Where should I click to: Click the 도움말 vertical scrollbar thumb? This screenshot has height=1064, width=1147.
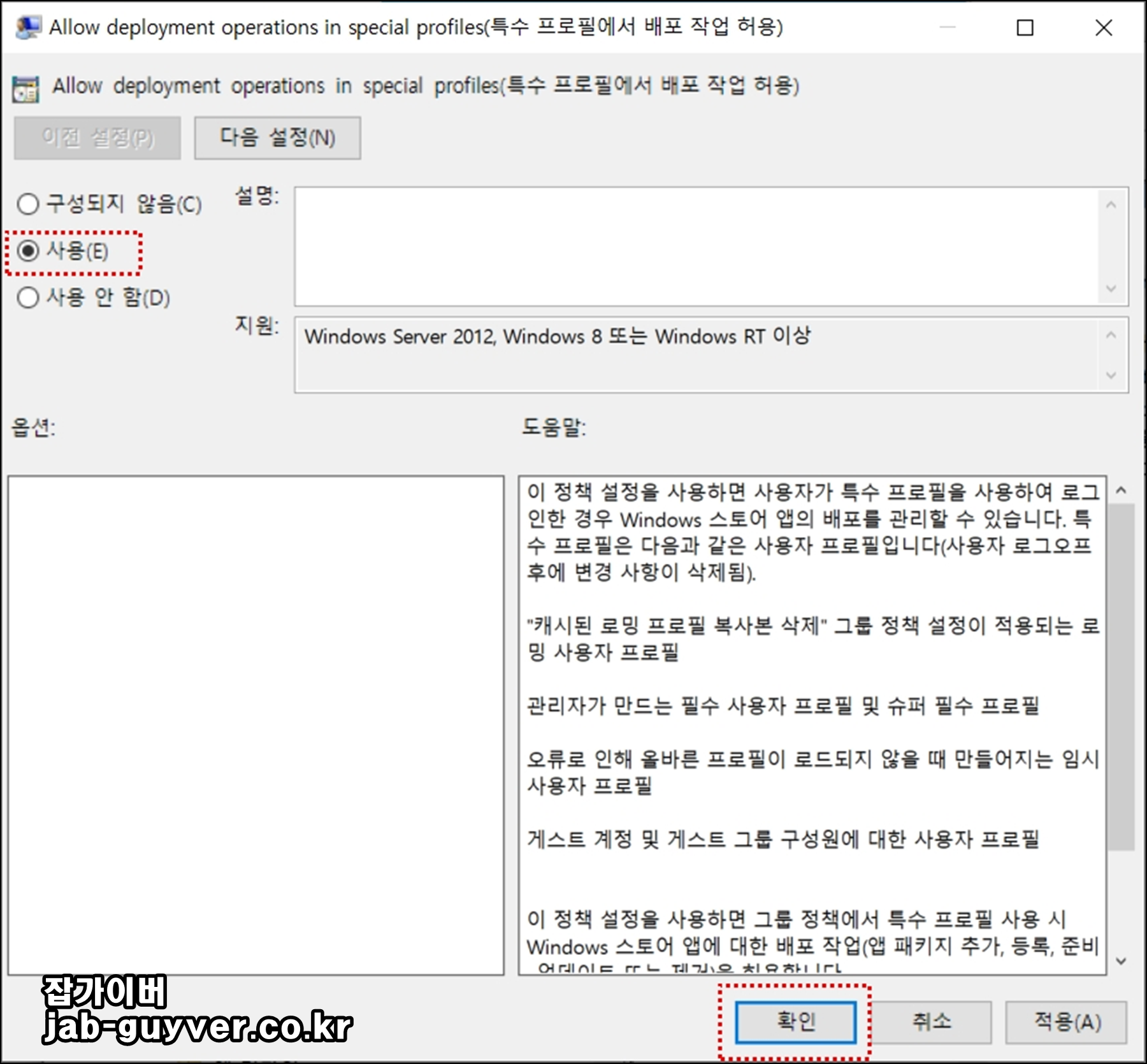1122,677
